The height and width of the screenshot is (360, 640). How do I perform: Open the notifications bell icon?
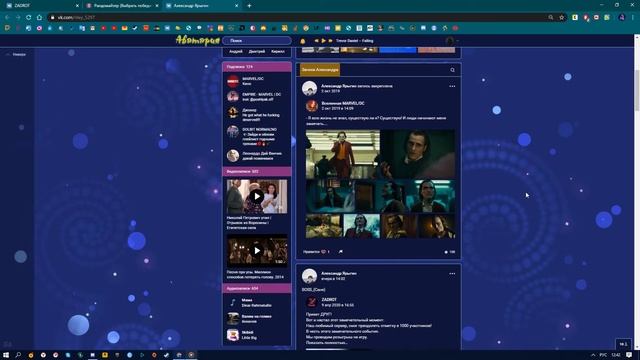coord(302,41)
